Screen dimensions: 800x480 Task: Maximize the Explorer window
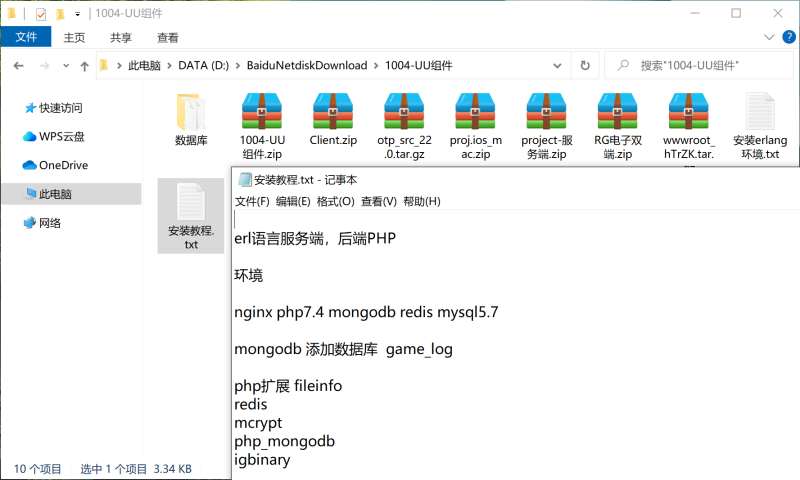click(x=736, y=13)
